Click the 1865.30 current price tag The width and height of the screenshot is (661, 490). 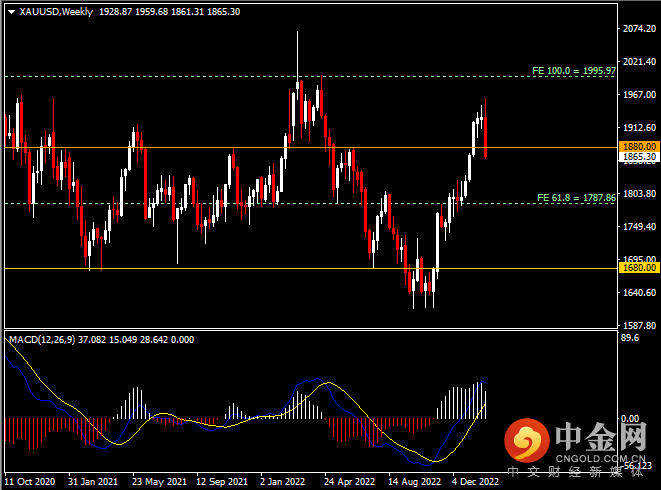(639, 157)
